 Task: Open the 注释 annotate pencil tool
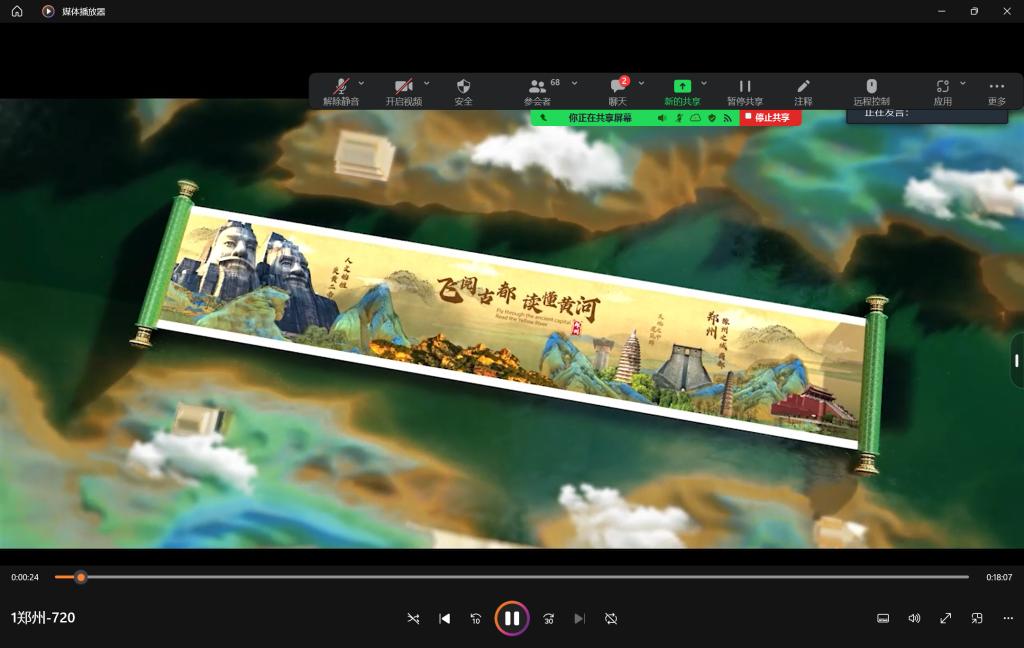click(x=803, y=89)
